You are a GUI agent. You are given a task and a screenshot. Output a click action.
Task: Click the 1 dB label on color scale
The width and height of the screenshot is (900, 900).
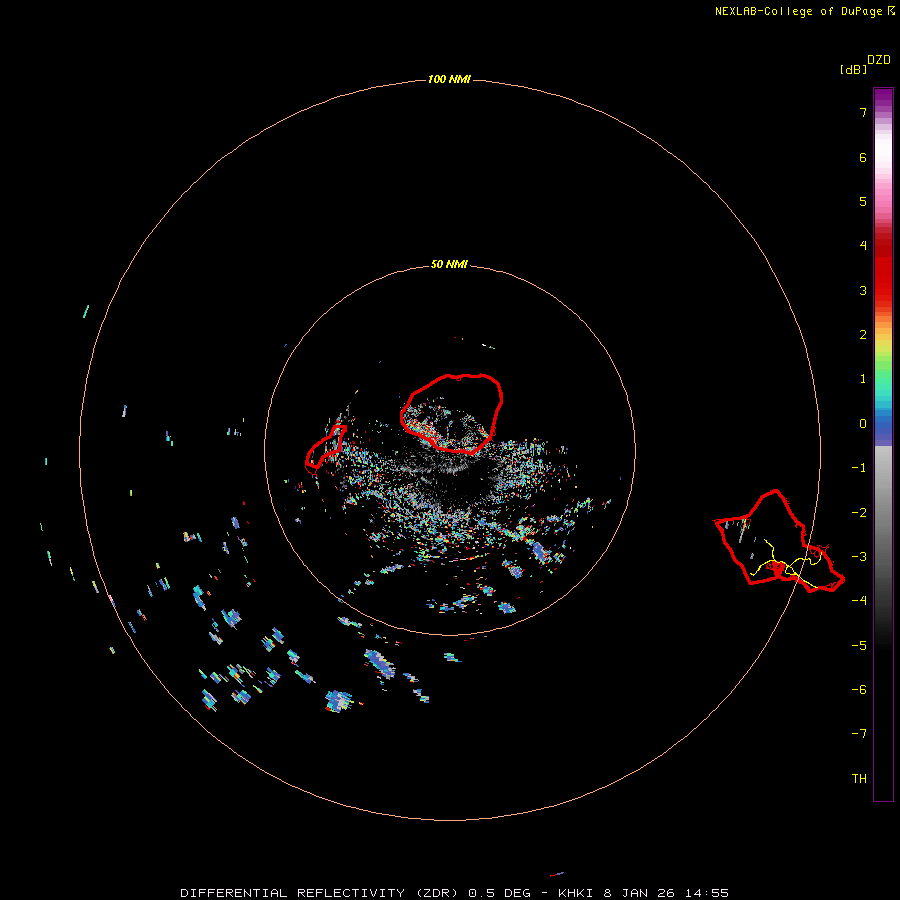863,379
